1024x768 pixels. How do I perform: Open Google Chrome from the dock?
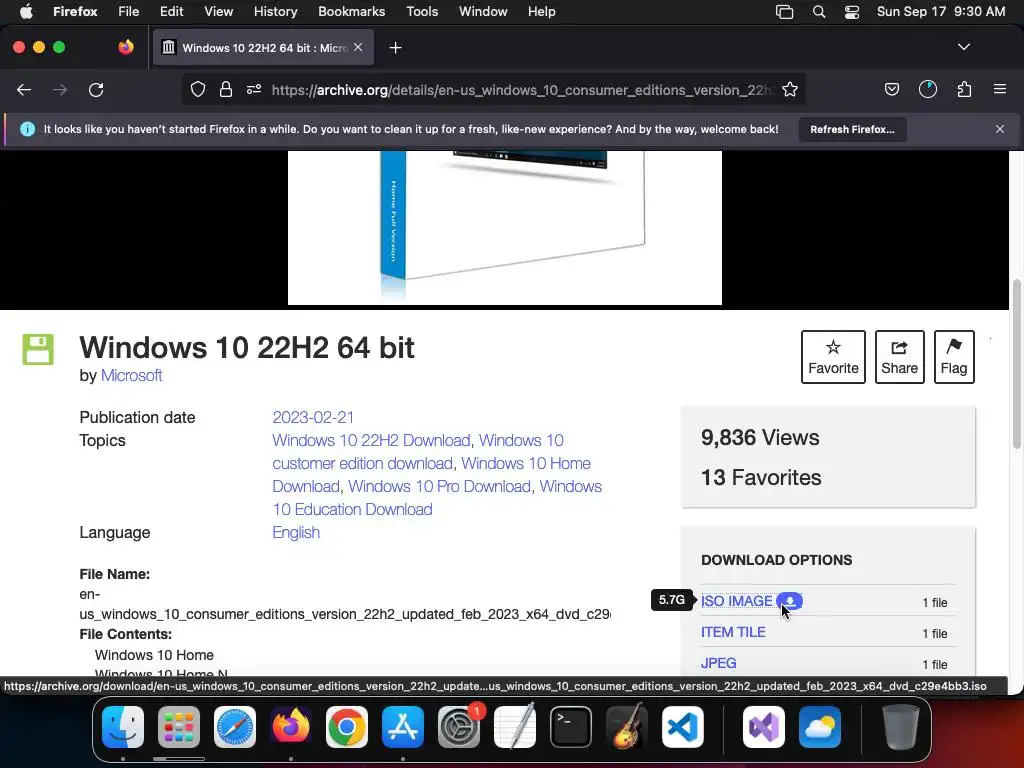347,727
